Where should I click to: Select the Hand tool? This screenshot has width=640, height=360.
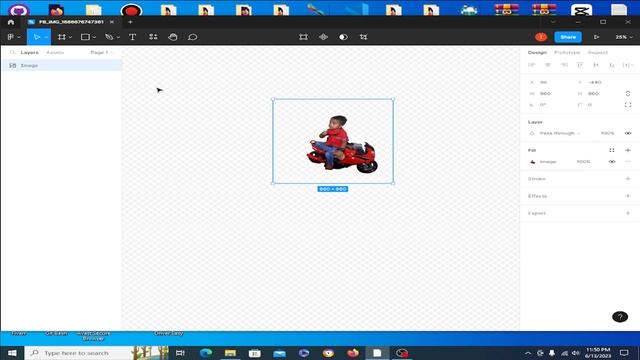click(x=173, y=37)
